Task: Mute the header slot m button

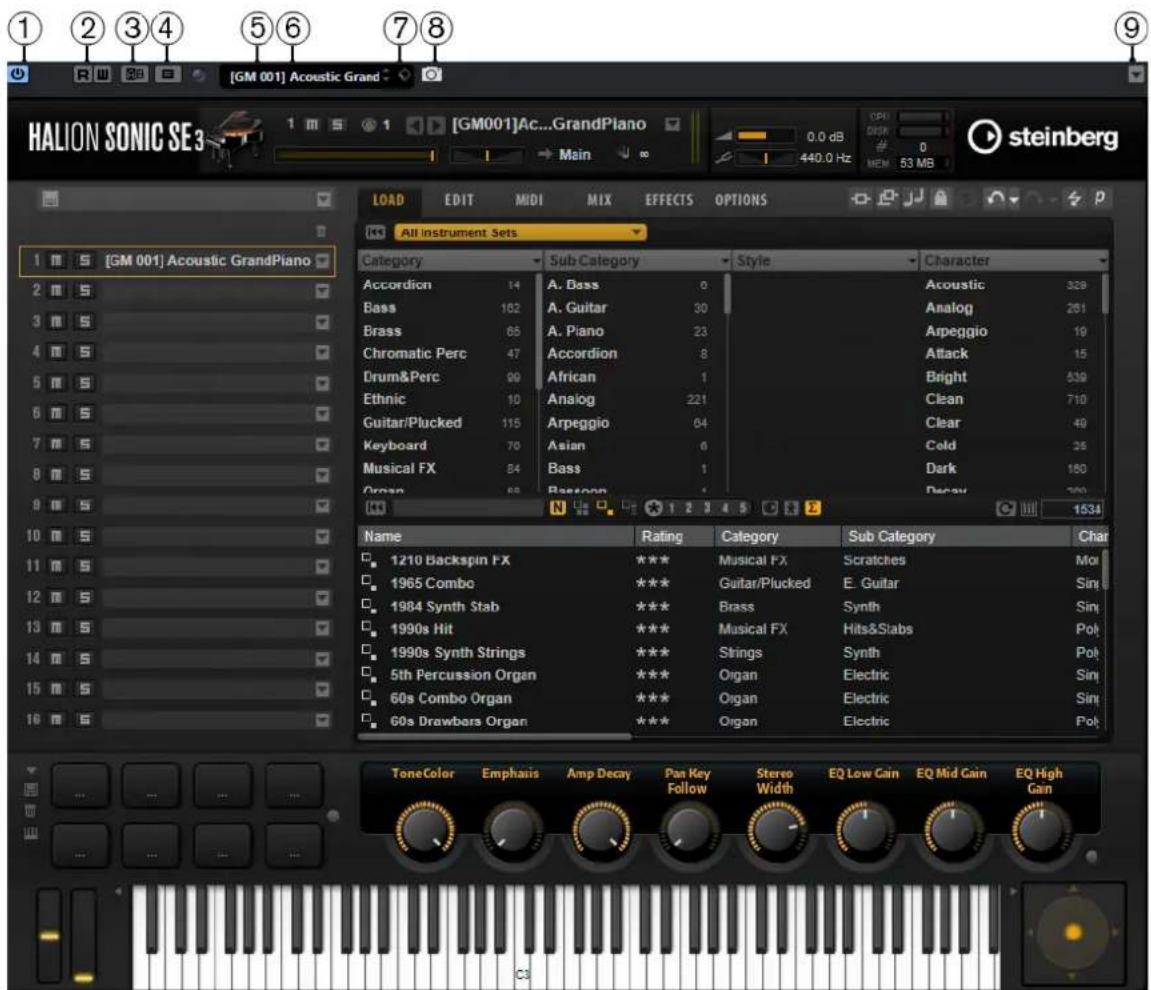Action: coord(312,125)
